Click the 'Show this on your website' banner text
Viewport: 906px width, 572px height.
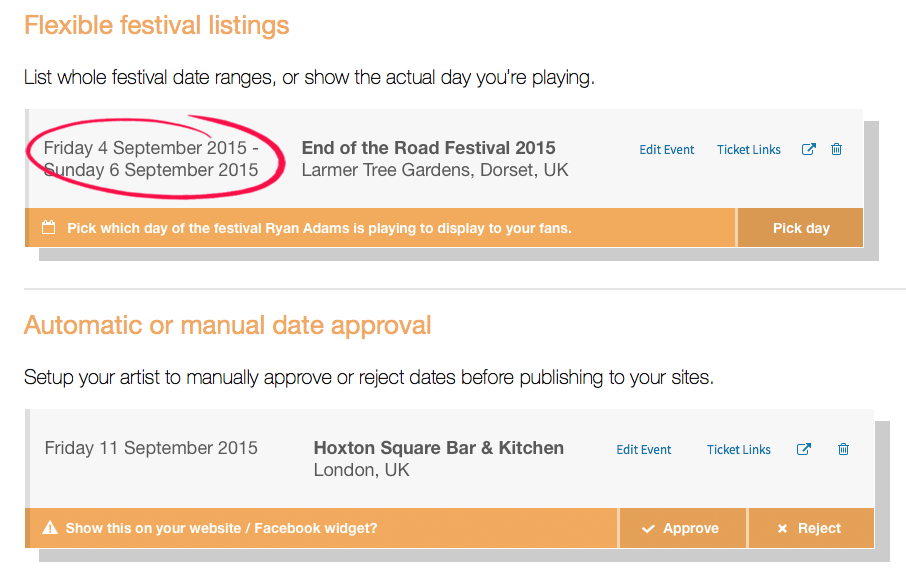[221, 528]
